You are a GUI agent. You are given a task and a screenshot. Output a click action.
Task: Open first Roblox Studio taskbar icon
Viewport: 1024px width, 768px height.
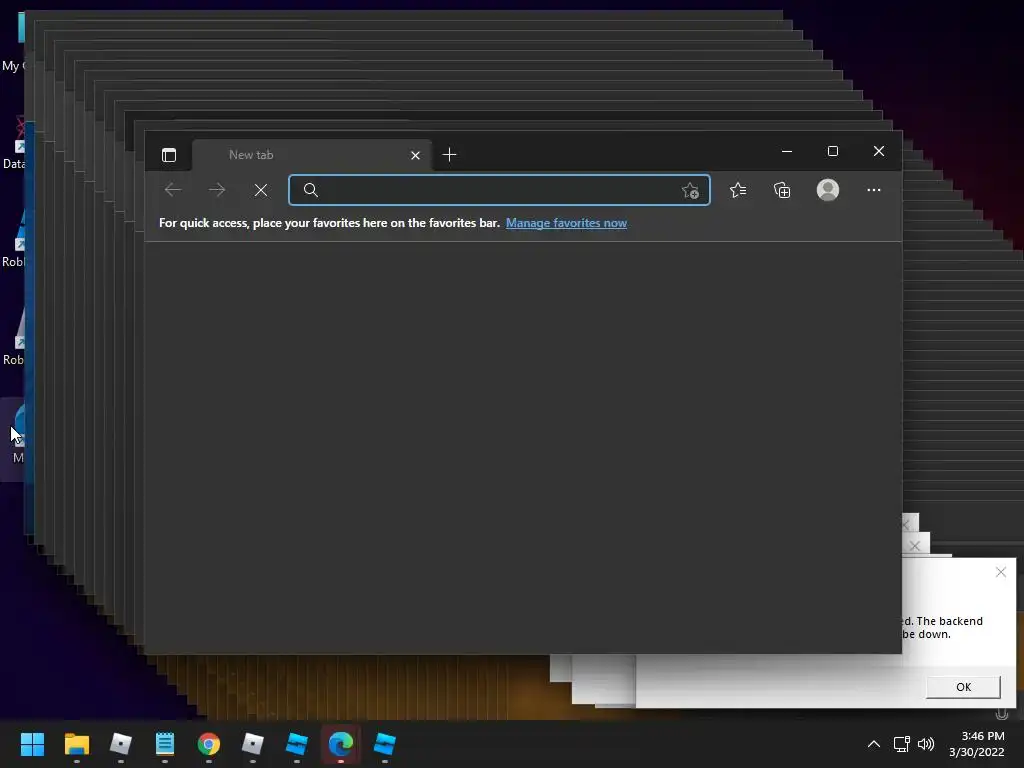coord(297,744)
